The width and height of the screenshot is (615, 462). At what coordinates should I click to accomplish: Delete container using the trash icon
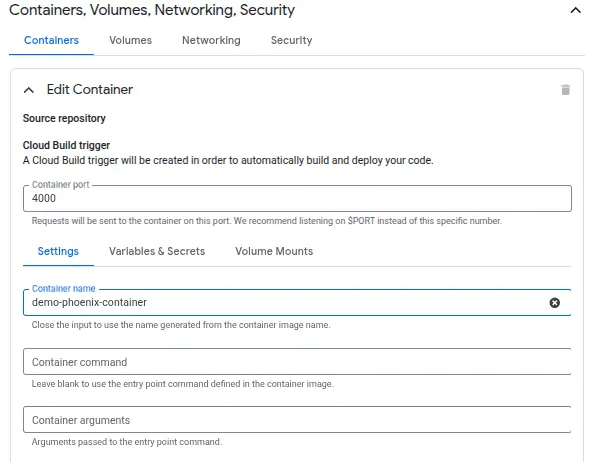tap(565, 90)
